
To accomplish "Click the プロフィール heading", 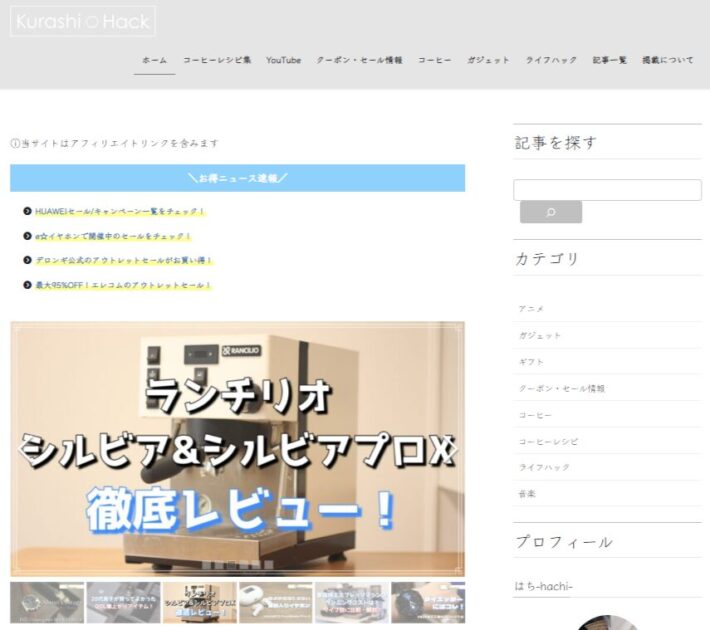I will click(564, 542).
